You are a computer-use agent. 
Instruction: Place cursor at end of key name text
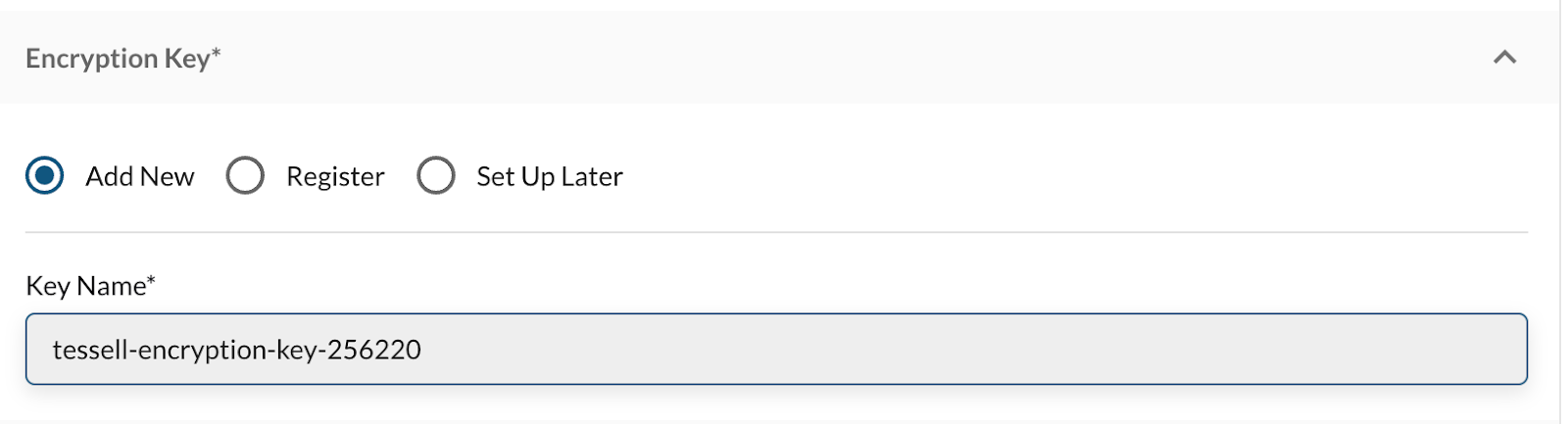(x=423, y=350)
